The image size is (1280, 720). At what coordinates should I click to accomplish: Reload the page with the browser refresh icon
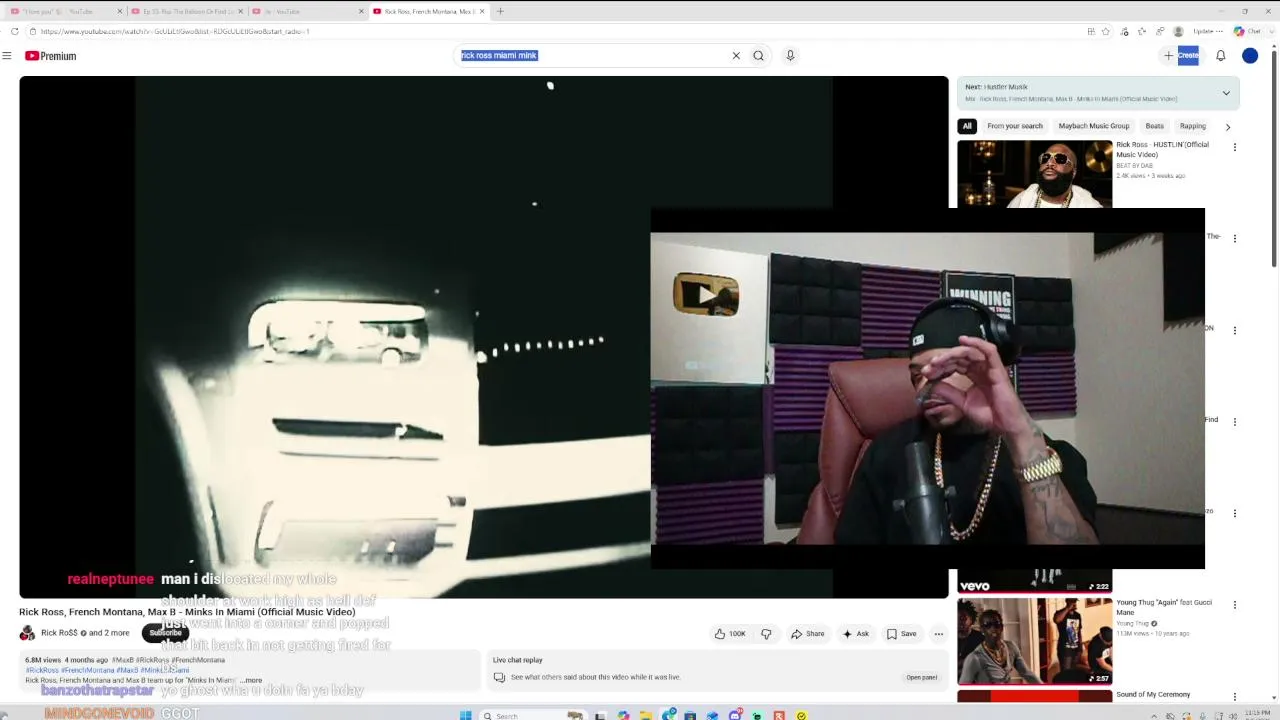tap(14, 31)
